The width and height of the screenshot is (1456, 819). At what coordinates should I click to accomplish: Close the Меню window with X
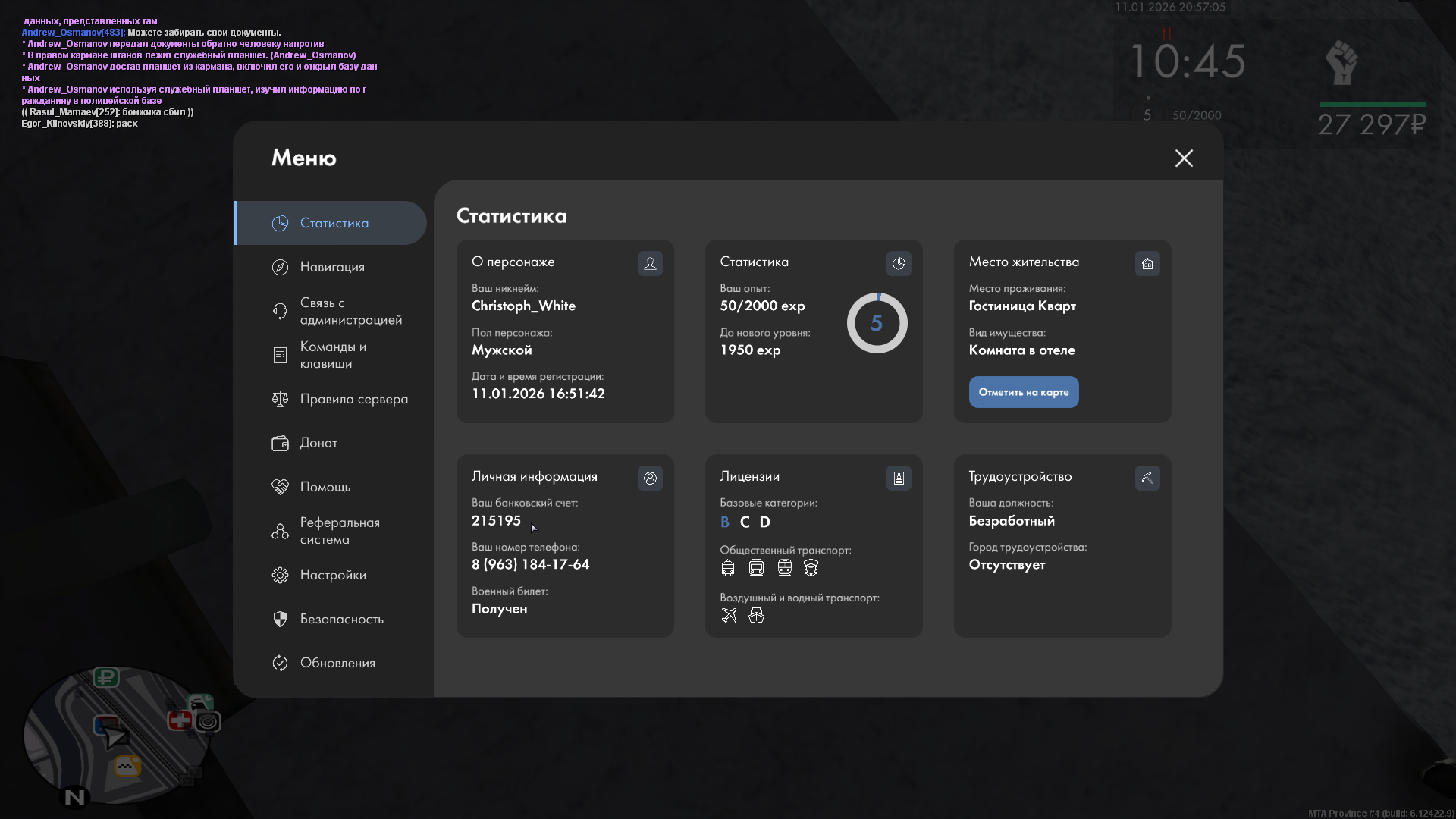[1184, 158]
